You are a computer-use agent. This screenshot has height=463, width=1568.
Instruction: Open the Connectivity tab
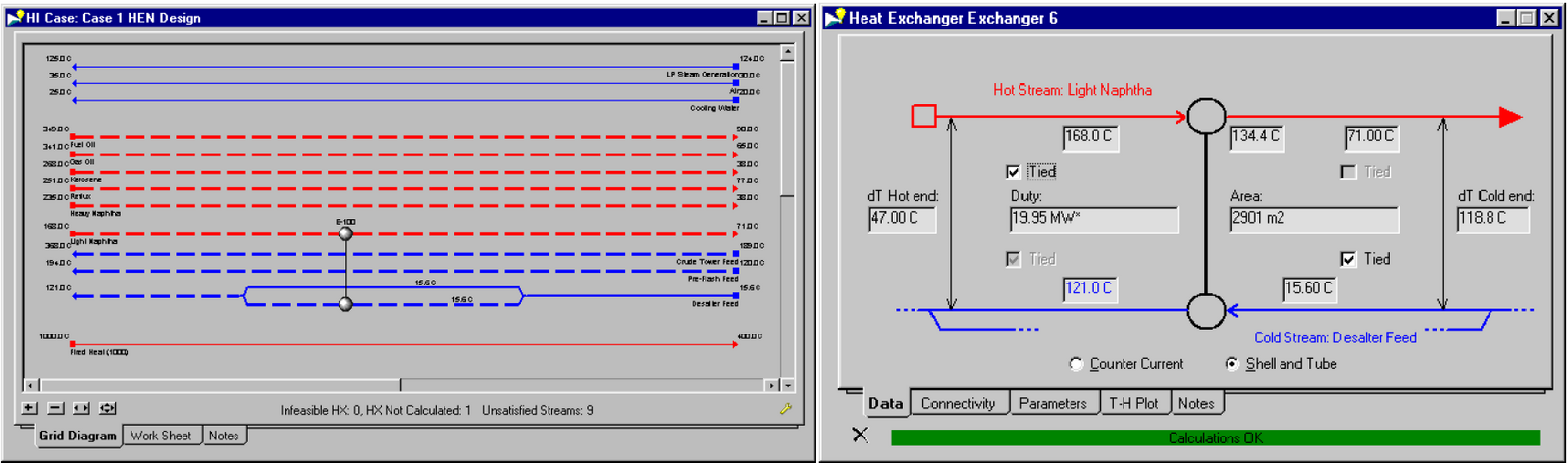coord(958,403)
